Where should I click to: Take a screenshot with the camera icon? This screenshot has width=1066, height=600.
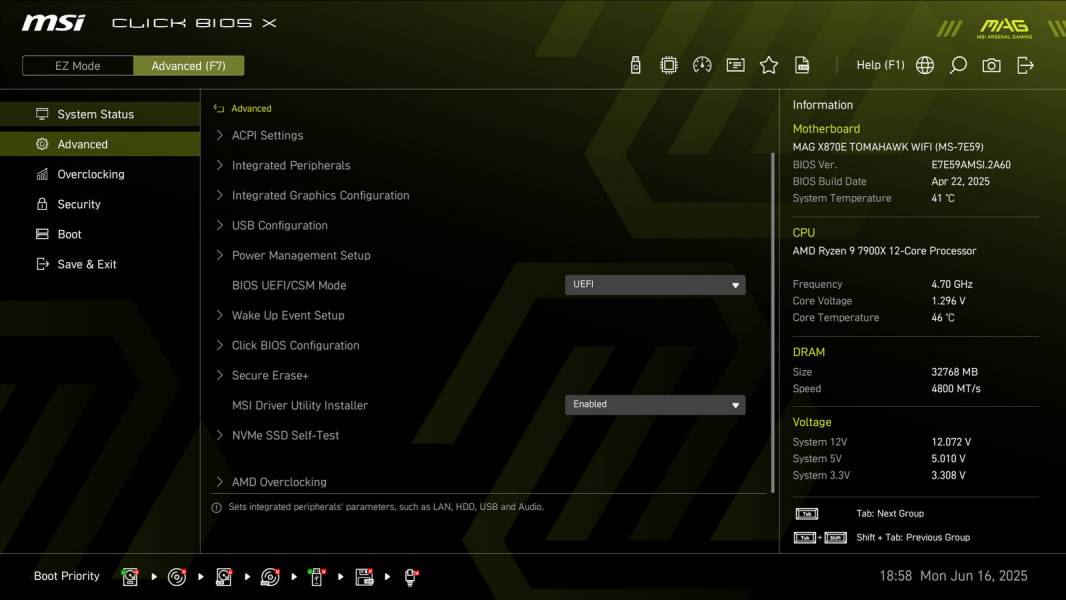point(991,65)
